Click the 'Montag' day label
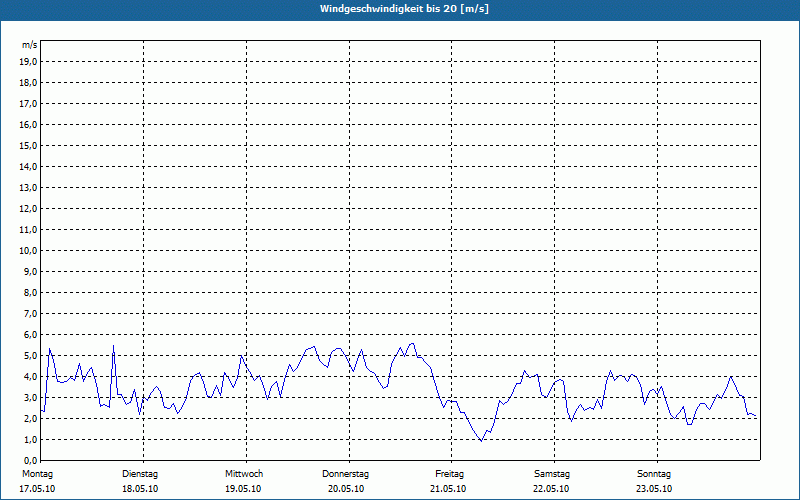The width and height of the screenshot is (800, 500). (37, 474)
